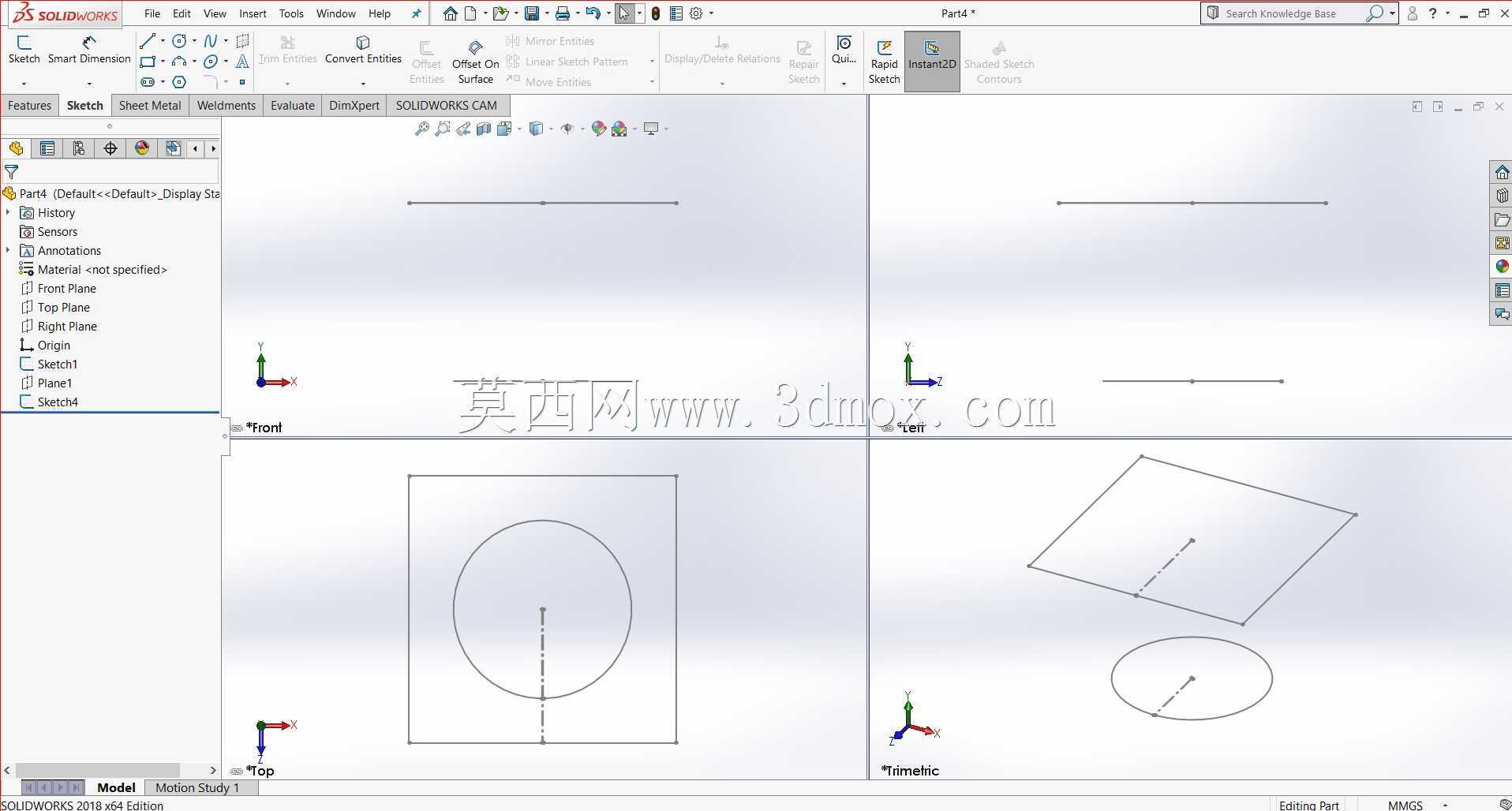Click the feature tree filter field
The height and width of the screenshot is (811, 1512).
[110, 171]
